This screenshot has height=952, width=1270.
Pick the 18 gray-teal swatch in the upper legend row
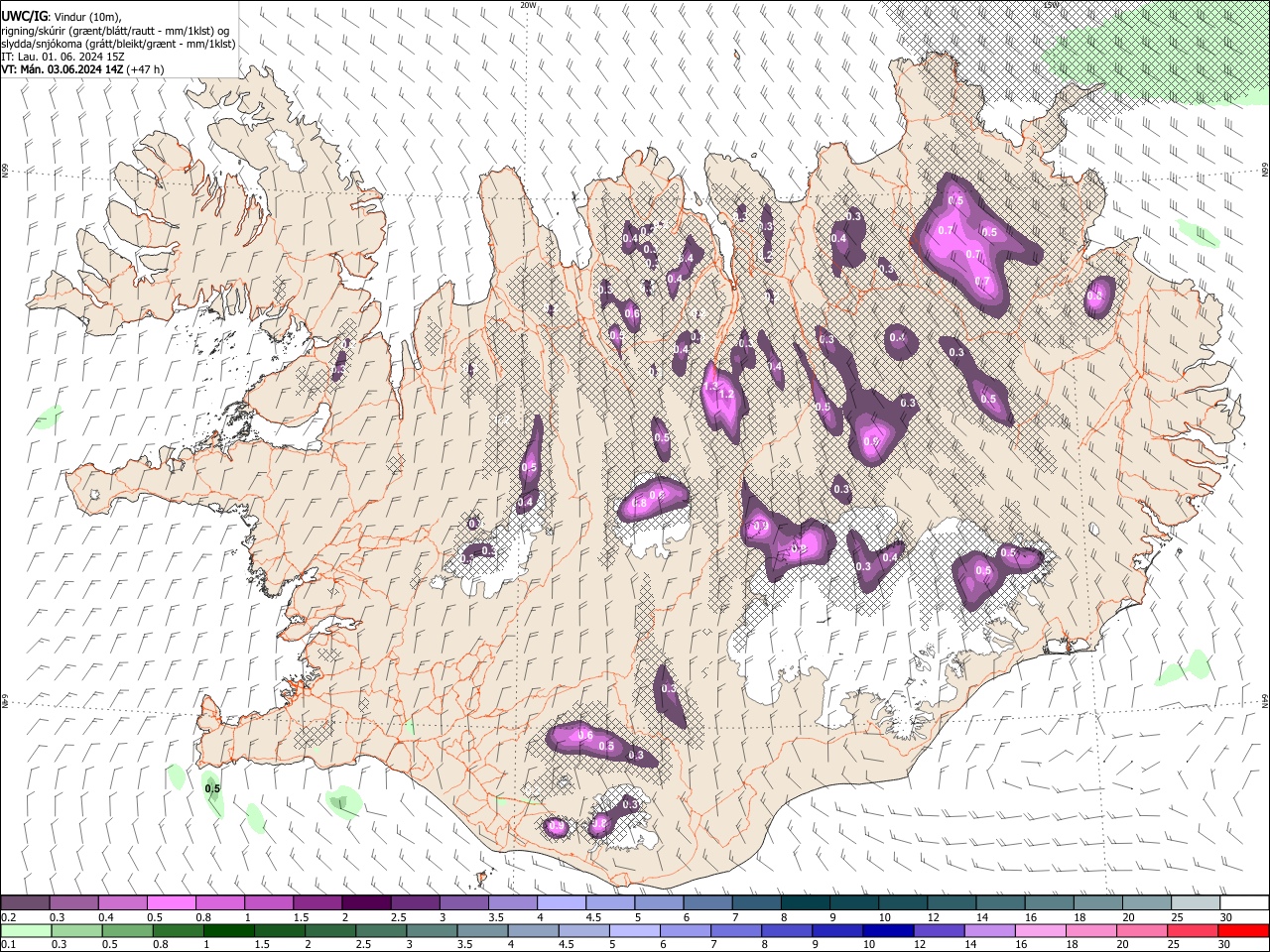point(1097,903)
